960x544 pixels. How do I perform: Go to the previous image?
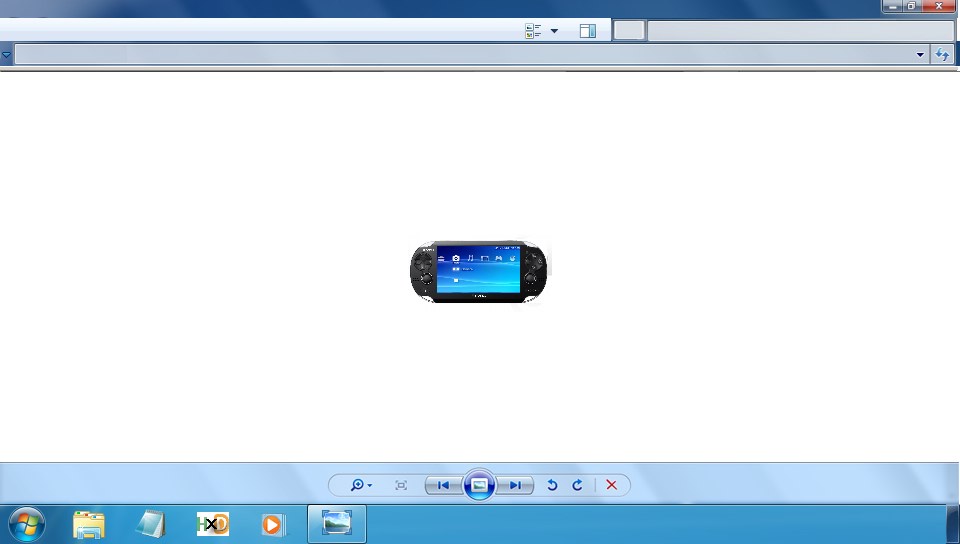444,485
